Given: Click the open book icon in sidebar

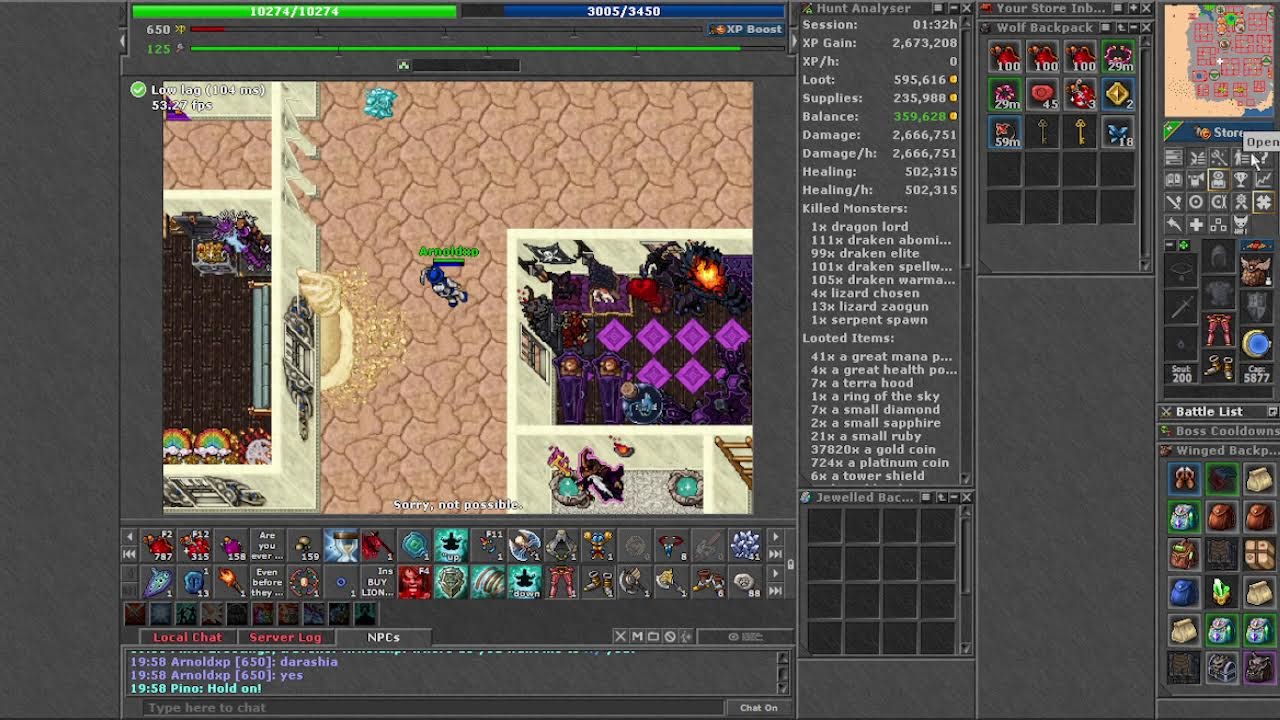Looking at the screenshot, I should click(x=1174, y=180).
